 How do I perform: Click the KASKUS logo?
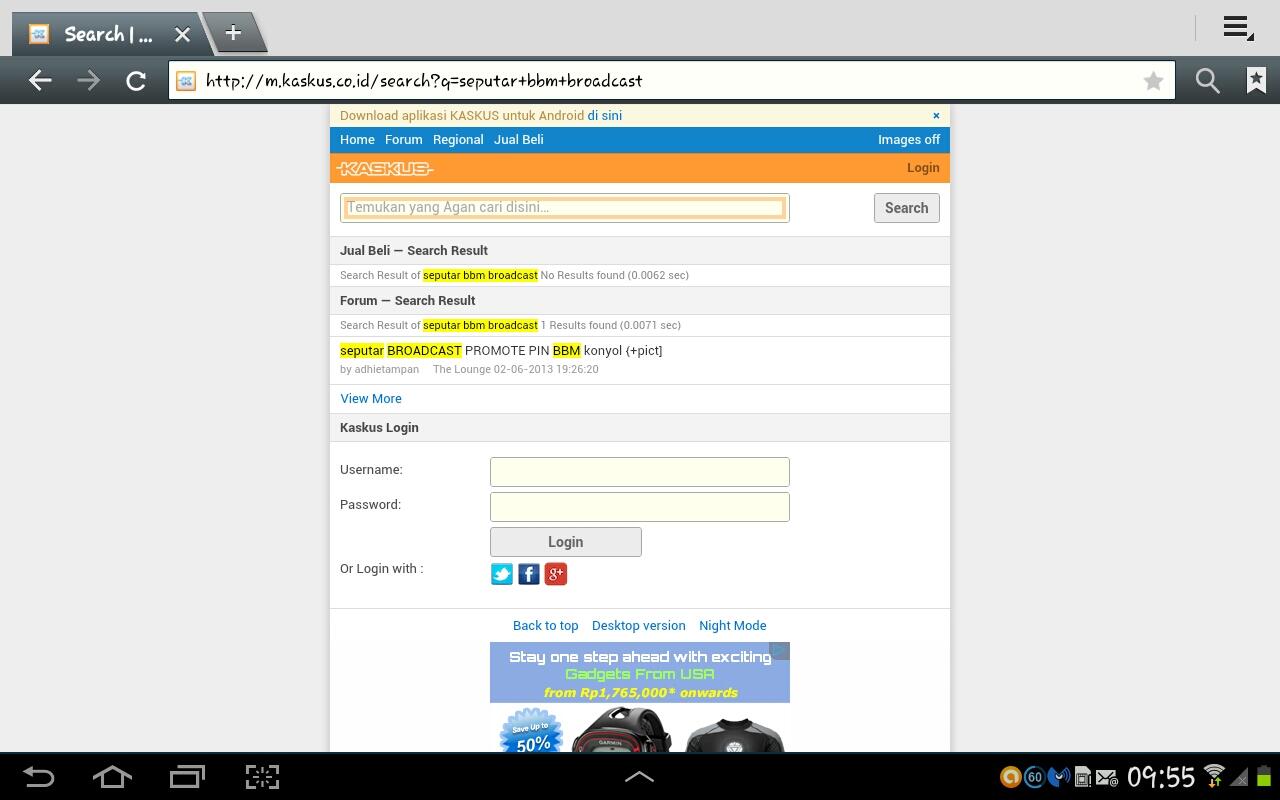[x=385, y=168]
